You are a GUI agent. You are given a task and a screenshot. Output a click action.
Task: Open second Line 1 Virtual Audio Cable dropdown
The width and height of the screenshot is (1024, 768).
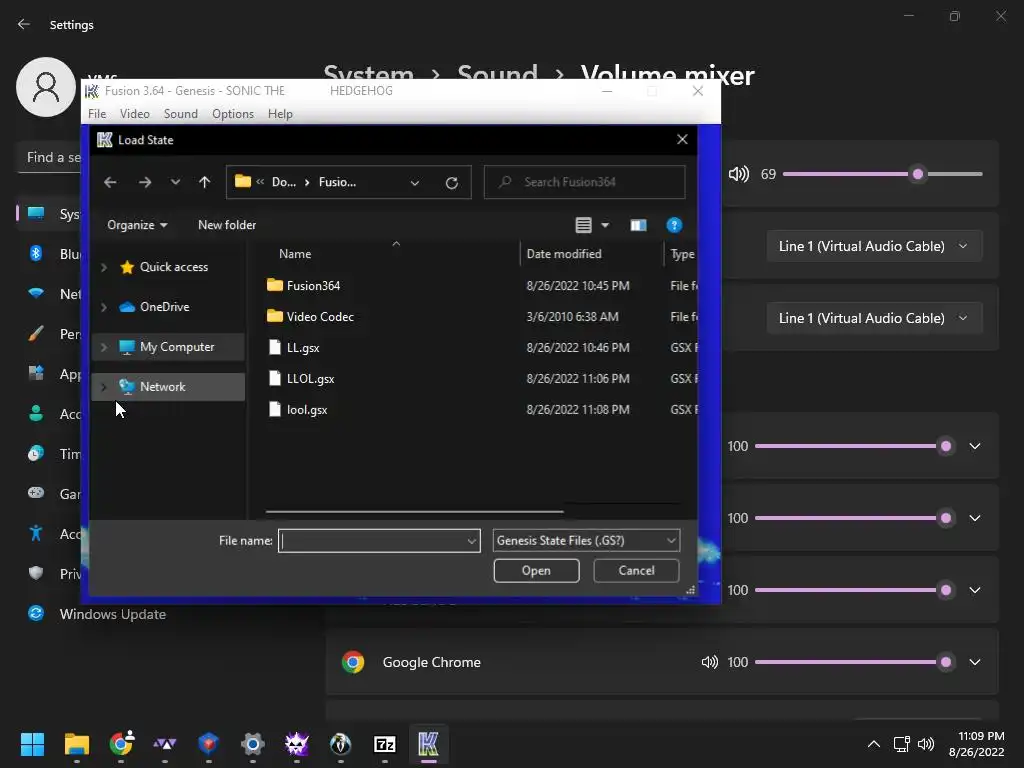point(874,318)
